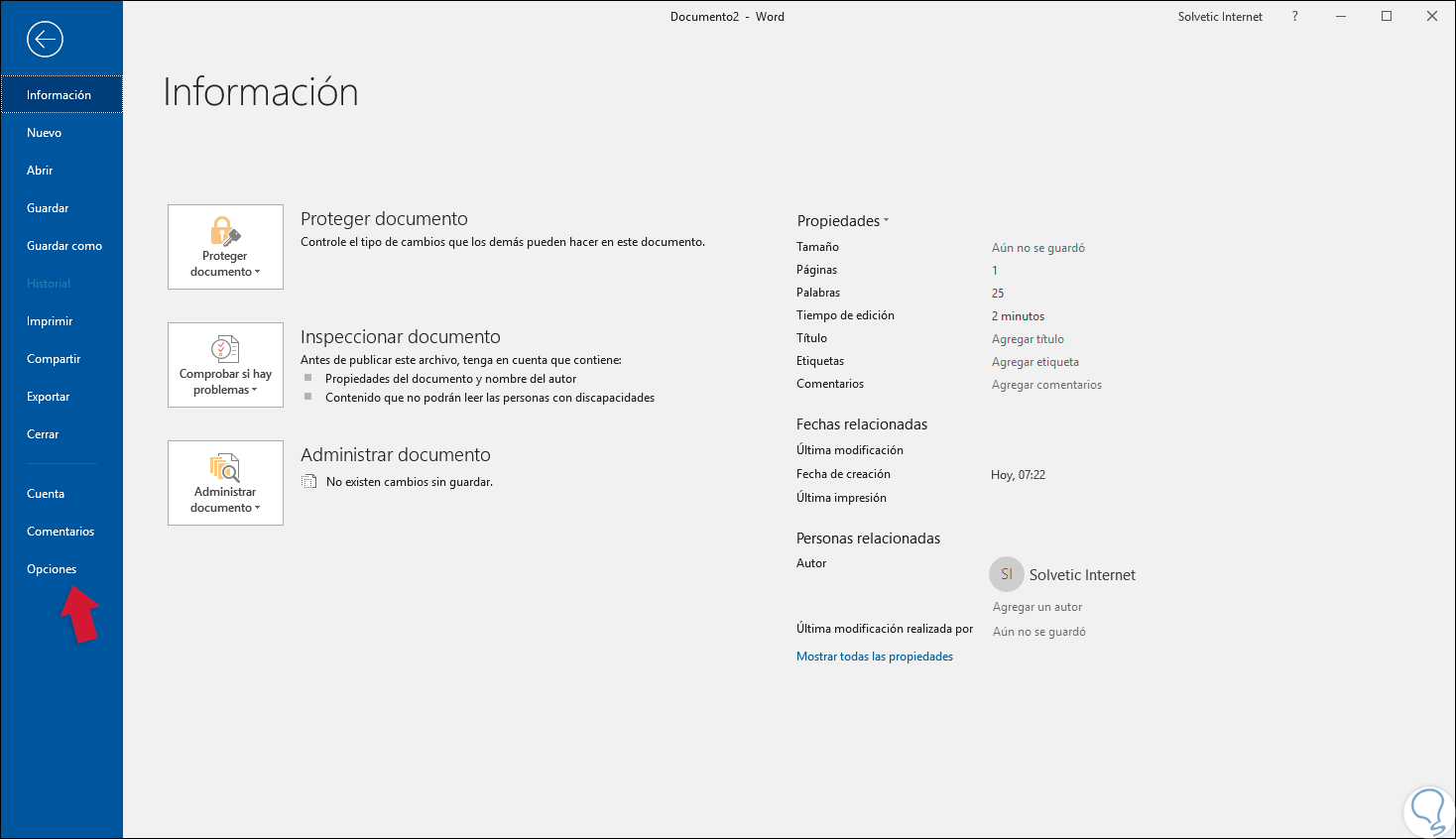This screenshot has width=1456, height=839.
Task: Click the creation date Hoy, 07:22
Action: coord(1018,475)
